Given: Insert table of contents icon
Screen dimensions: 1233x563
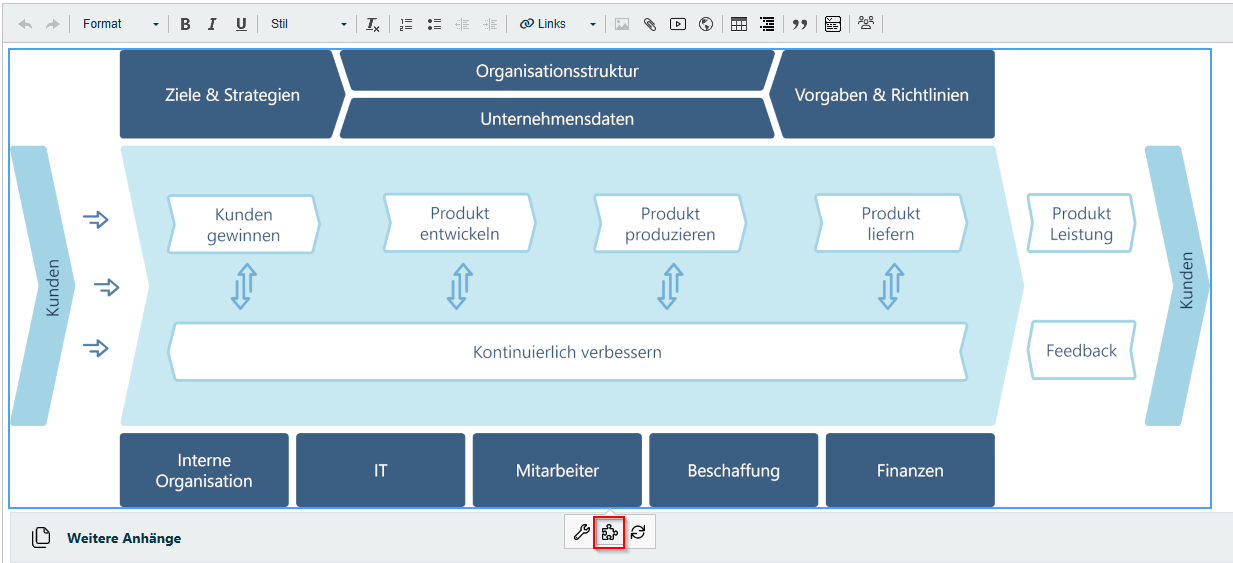Looking at the screenshot, I should 767,24.
